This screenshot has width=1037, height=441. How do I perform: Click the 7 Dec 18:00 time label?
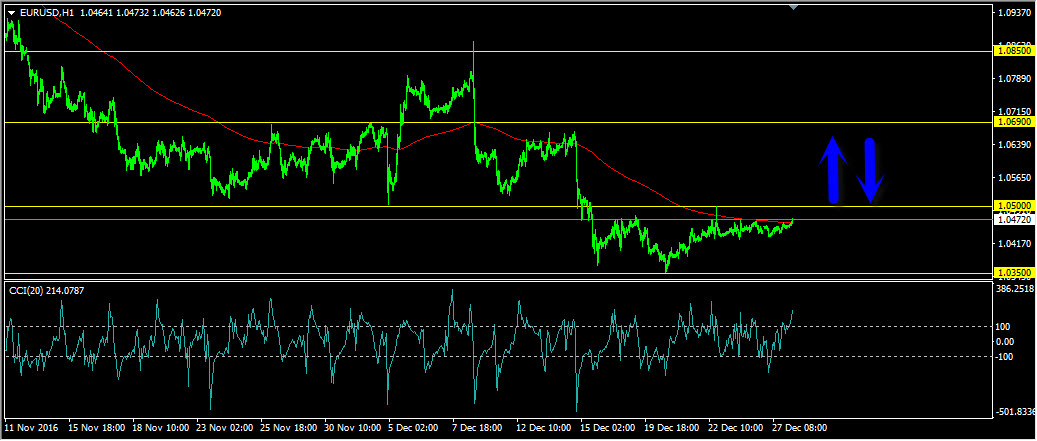477,428
